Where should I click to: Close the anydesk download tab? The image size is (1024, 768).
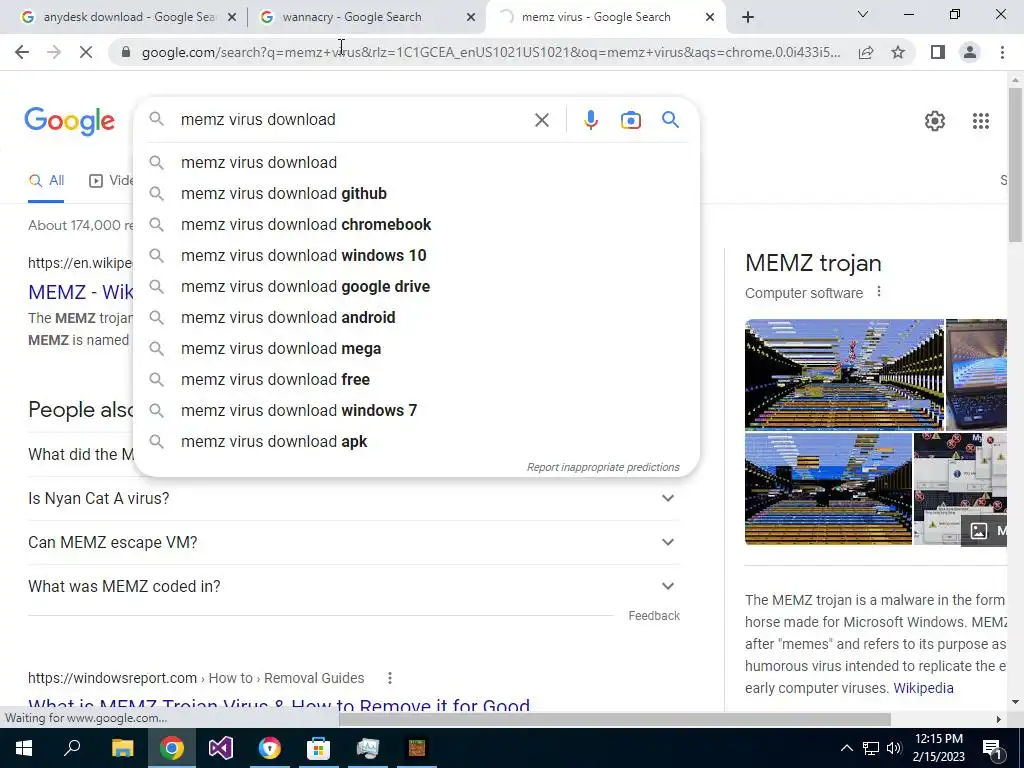tap(231, 17)
